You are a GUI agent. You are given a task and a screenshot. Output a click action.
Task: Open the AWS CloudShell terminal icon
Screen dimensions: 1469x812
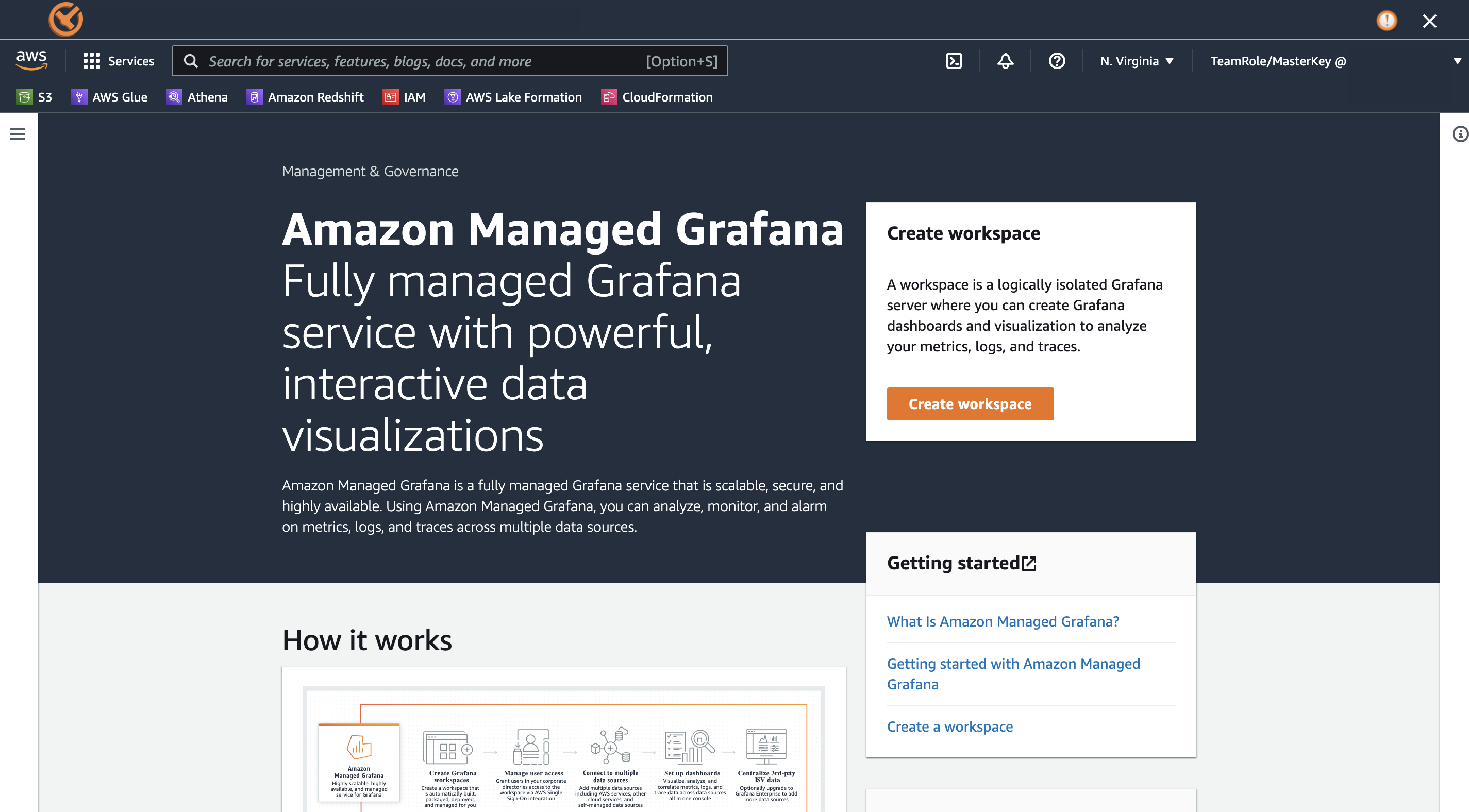pos(954,61)
